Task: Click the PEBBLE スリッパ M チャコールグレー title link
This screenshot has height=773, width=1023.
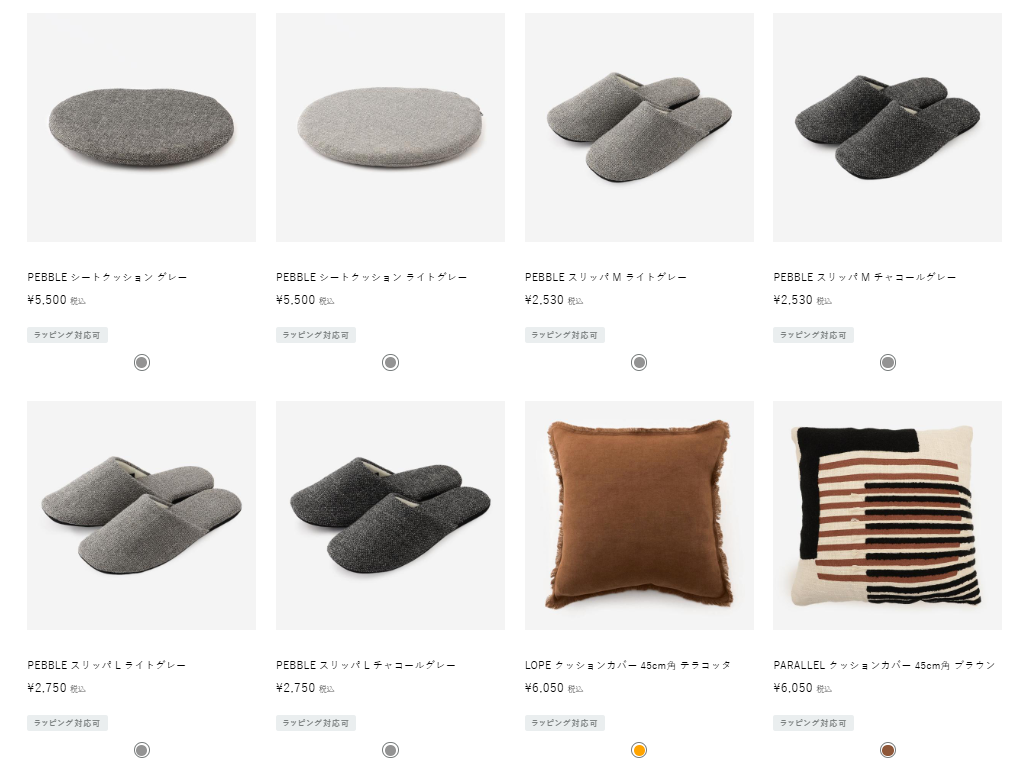Action: point(864,277)
